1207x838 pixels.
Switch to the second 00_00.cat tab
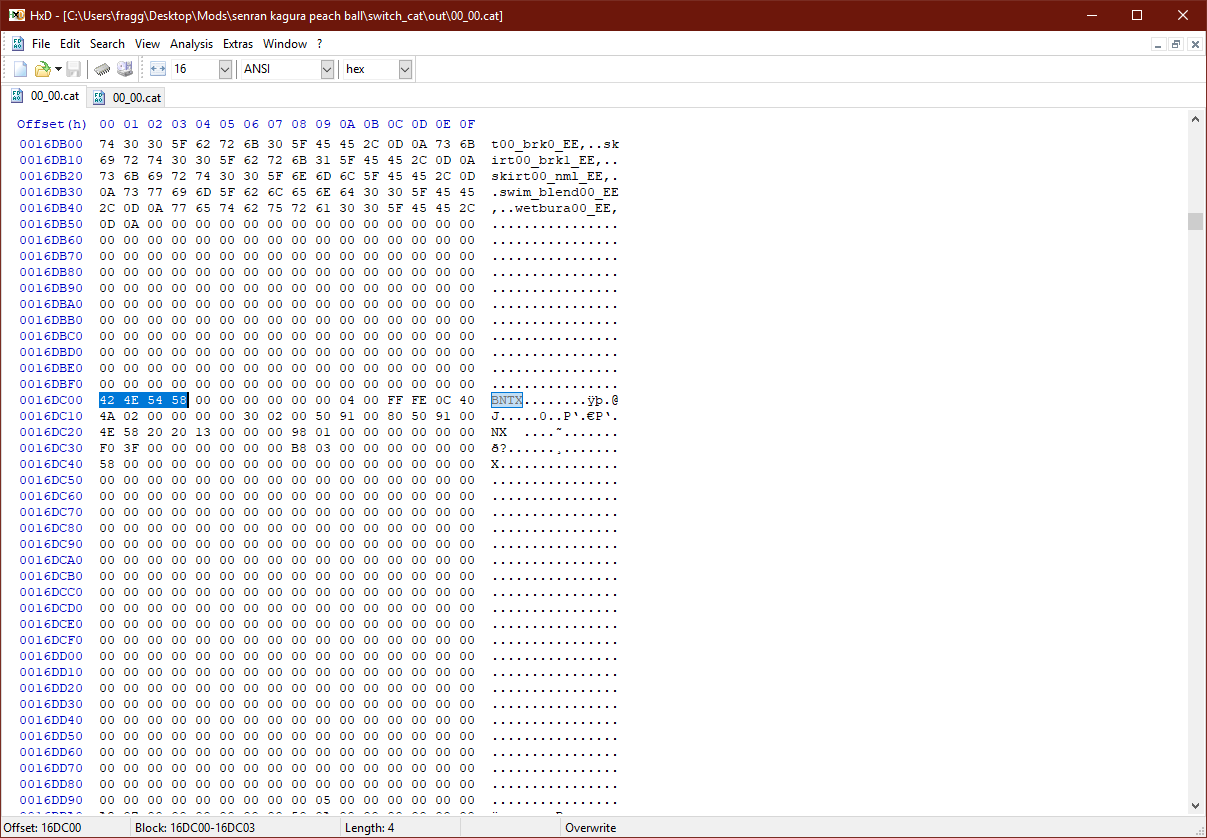pos(126,97)
